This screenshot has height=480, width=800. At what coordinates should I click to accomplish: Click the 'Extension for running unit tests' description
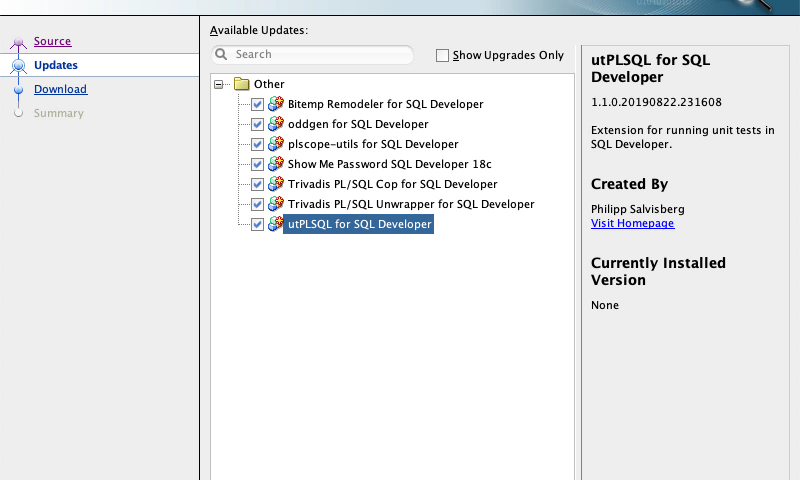coord(683,137)
